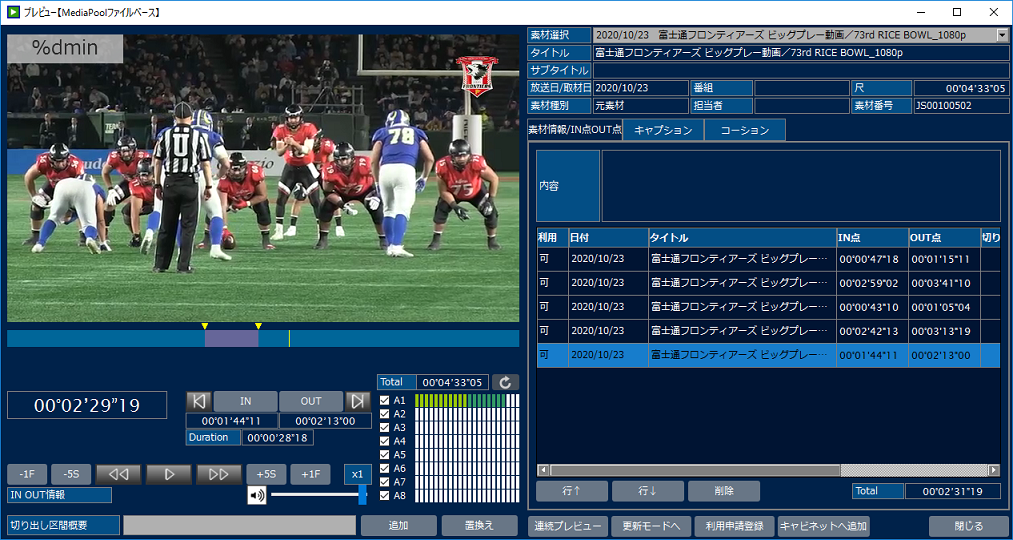Open the 素材選択 dropdown arrow
The height and width of the screenshot is (540, 1013).
[1002, 35]
